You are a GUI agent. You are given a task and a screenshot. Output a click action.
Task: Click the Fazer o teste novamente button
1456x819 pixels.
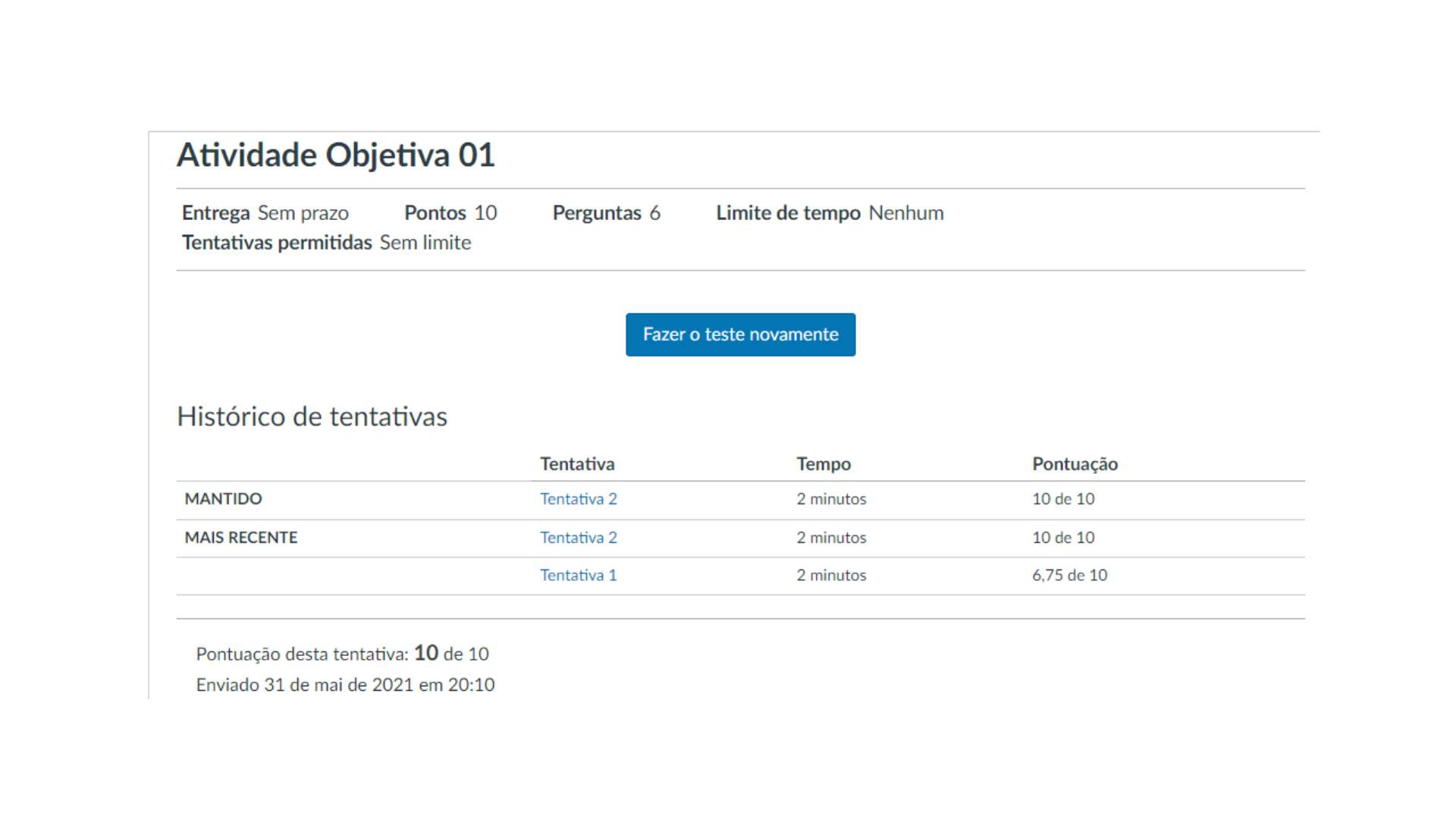[x=740, y=334]
